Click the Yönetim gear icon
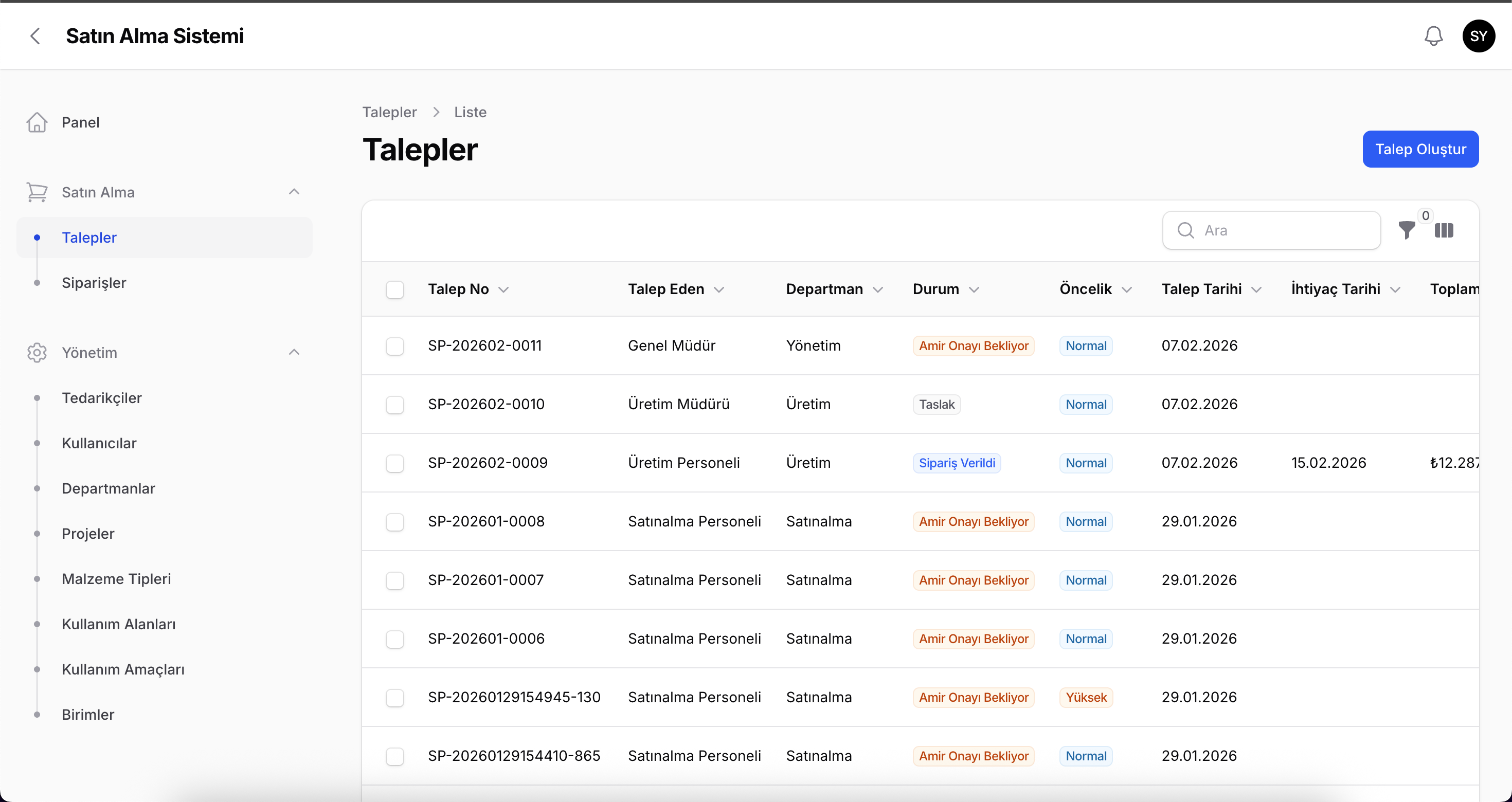This screenshot has height=802, width=1512. click(x=37, y=352)
